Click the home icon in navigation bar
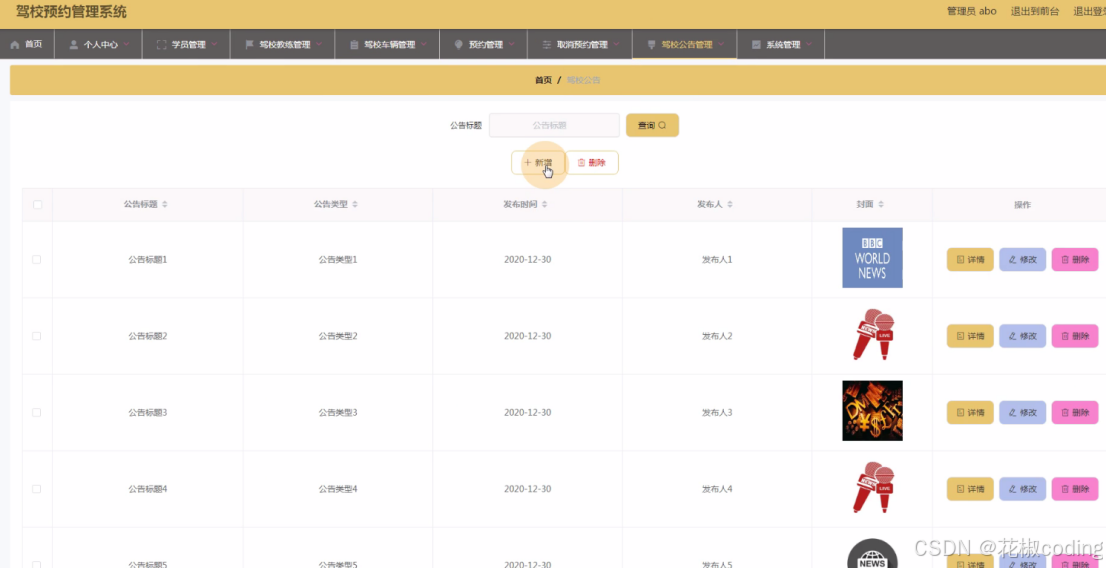This screenshot has height=568, width=1107. click(x=15, y=44)
